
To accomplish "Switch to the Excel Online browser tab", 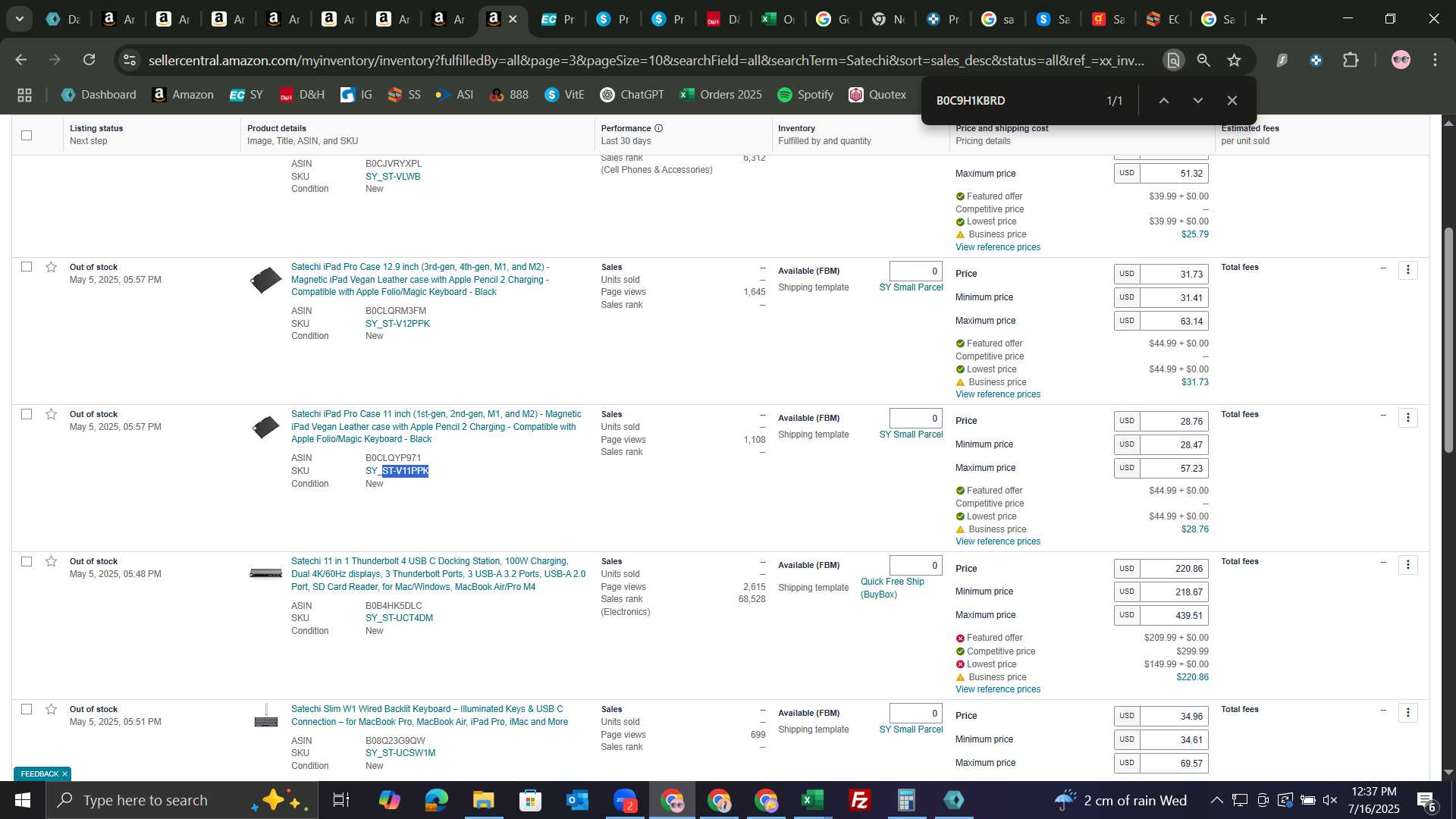I will [x=779, y=20].
